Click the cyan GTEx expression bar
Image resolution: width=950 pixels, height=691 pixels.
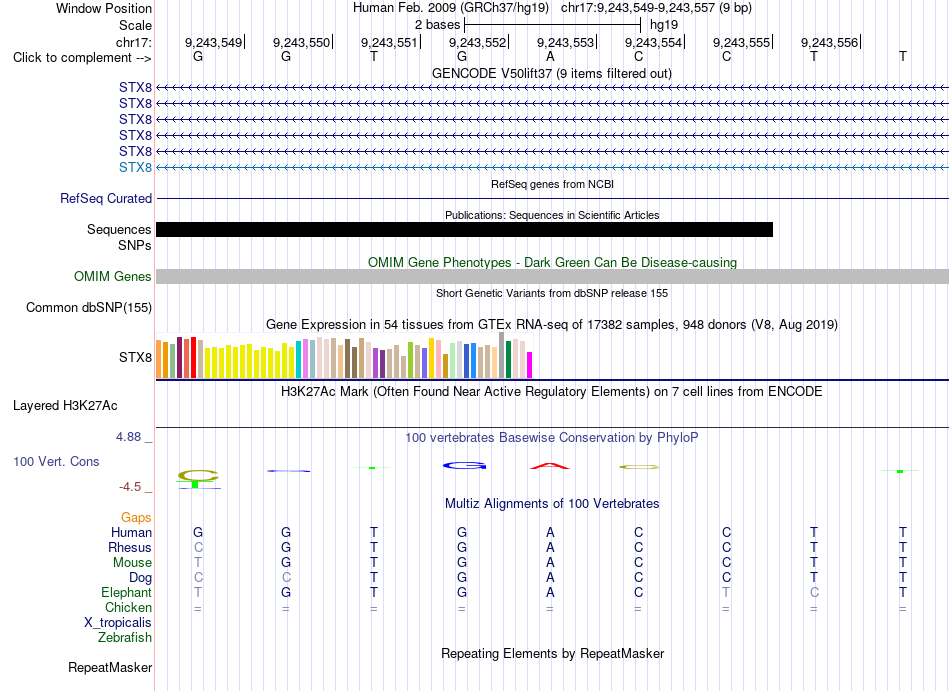pyautogui.click(x=299, y=360)
